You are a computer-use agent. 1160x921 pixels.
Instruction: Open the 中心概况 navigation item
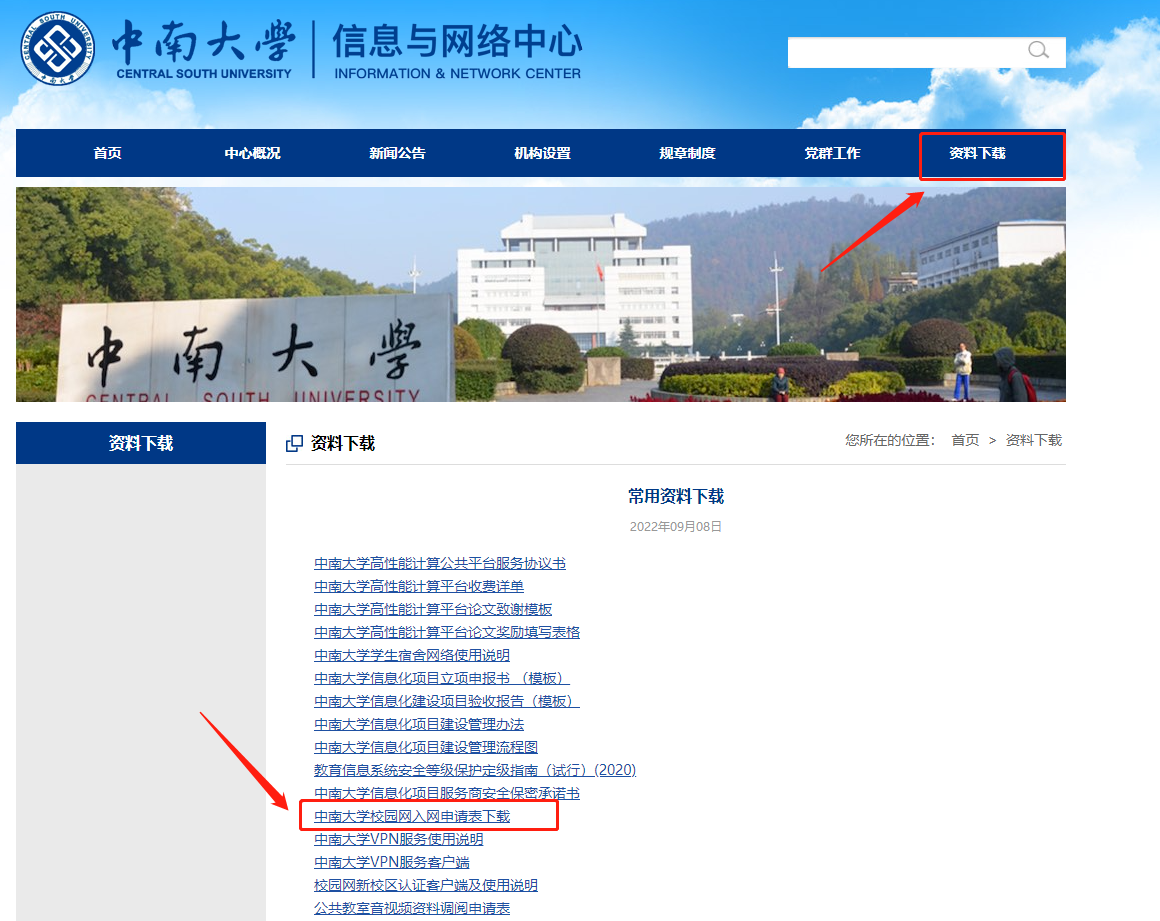252,153
